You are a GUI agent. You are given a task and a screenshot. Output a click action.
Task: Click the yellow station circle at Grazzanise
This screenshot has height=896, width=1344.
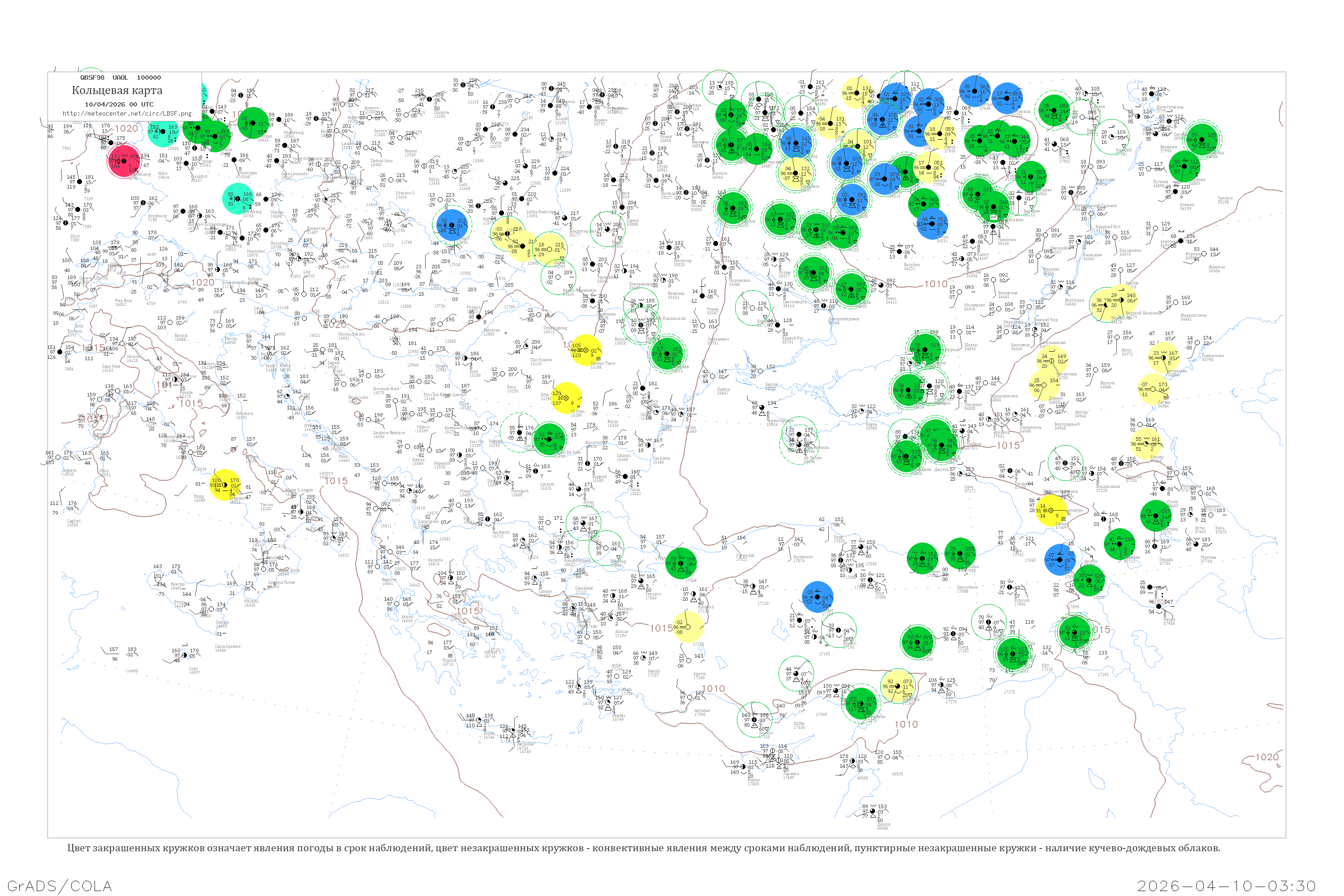224,485
